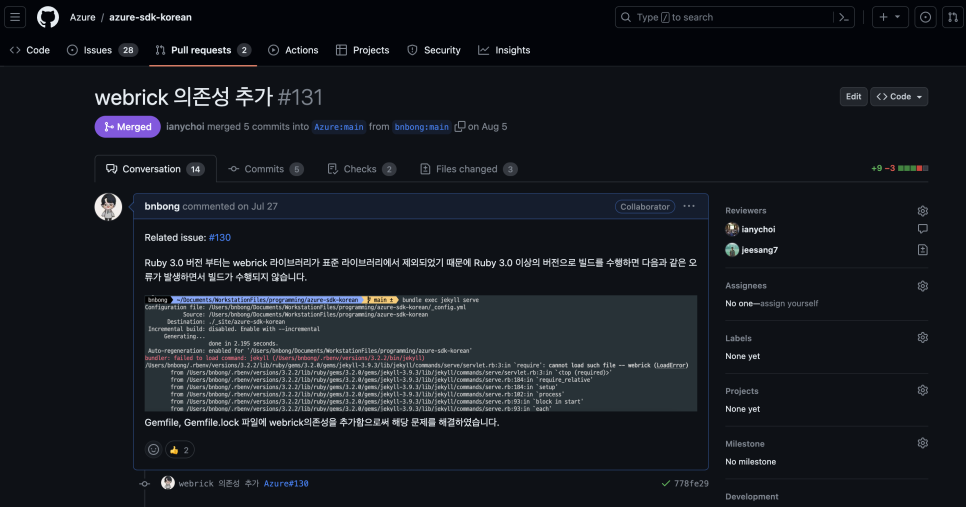Open the Security tab
966x507 pixels.
click(x=434, y=50)
